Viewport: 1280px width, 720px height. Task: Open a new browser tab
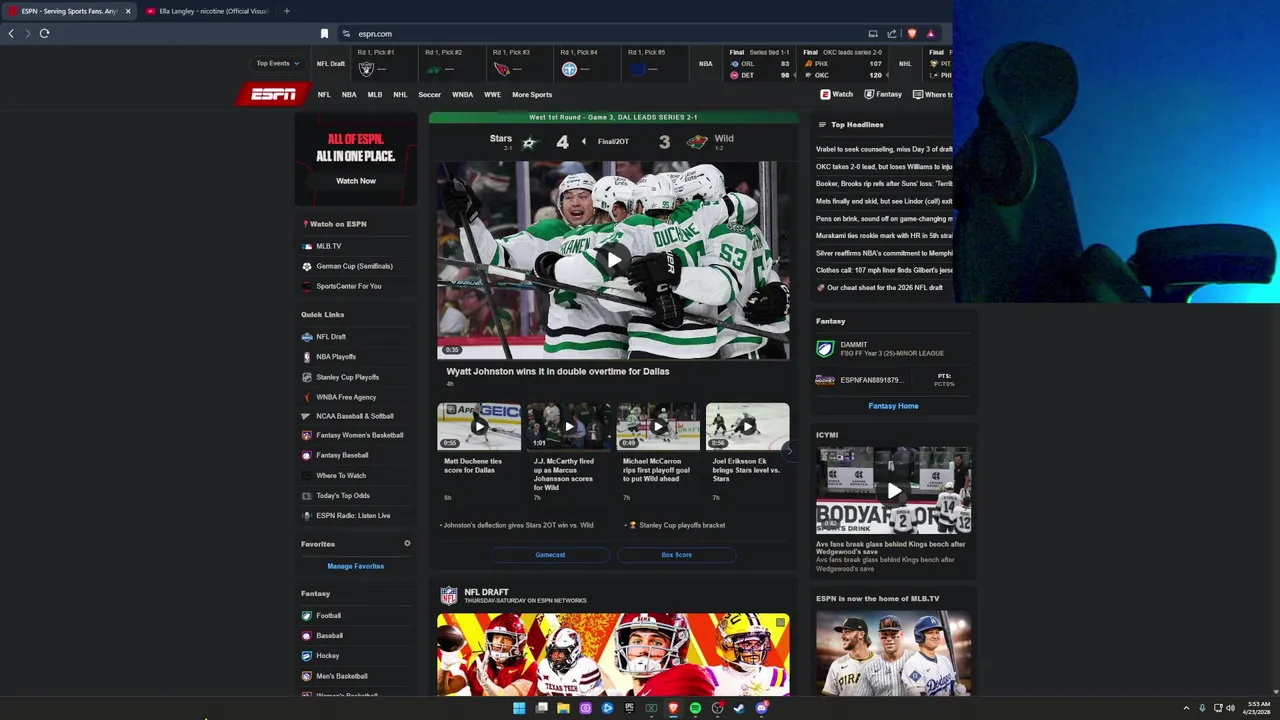pos(286,11)
